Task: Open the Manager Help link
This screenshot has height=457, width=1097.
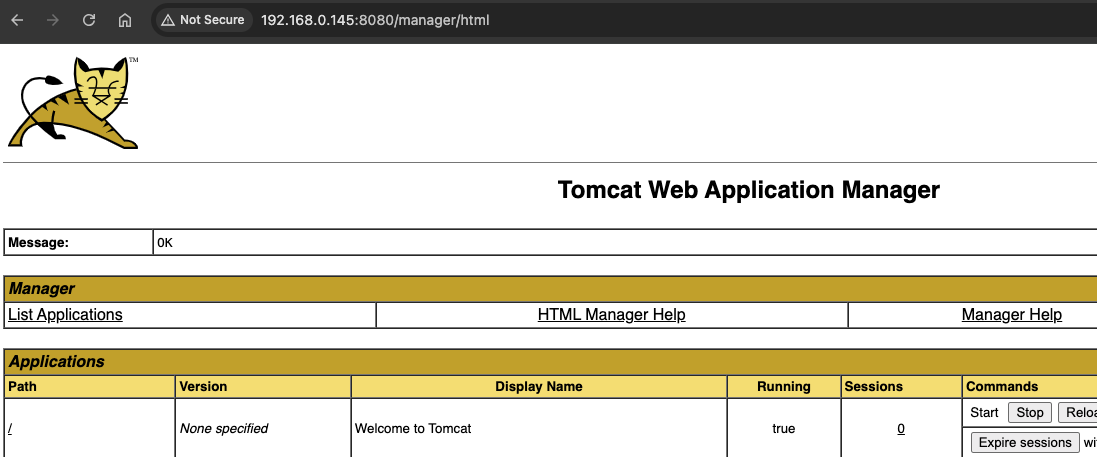Action: (x=1012, y=315)
